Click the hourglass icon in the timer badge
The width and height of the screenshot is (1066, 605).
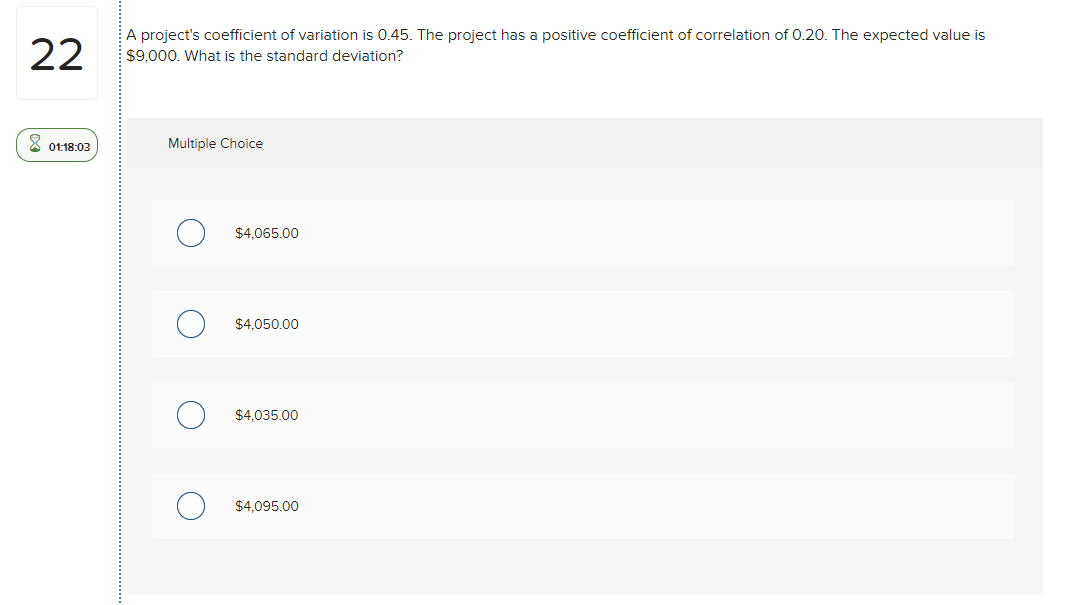pyautogui.click(x=34, y=144)
